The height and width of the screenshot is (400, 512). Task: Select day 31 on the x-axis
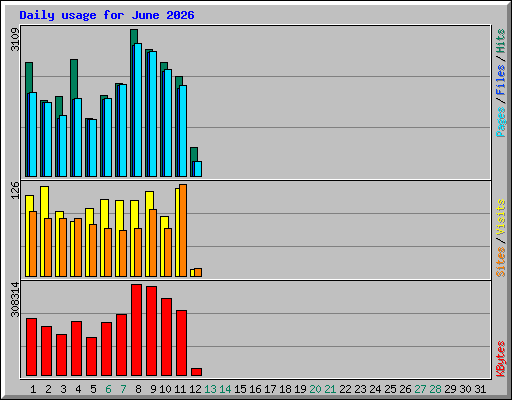[480, 389]
